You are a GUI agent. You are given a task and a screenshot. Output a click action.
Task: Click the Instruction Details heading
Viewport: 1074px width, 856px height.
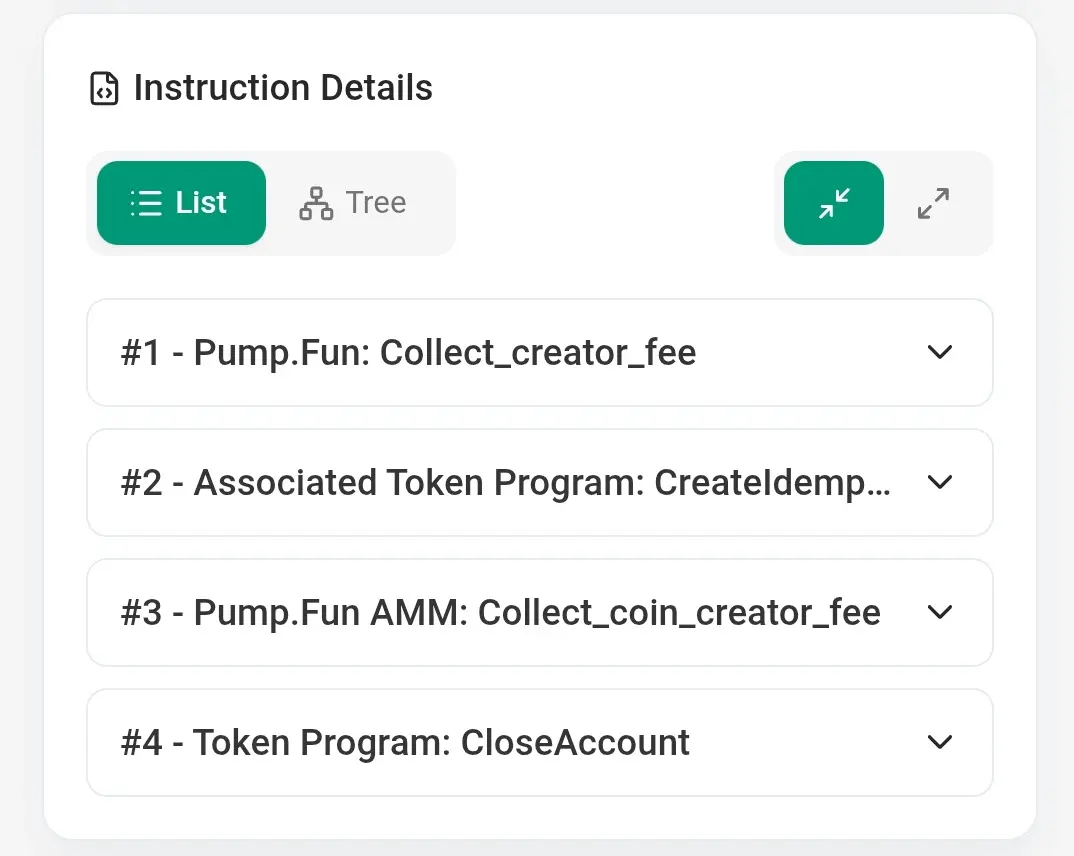click(x=283, y=88)
